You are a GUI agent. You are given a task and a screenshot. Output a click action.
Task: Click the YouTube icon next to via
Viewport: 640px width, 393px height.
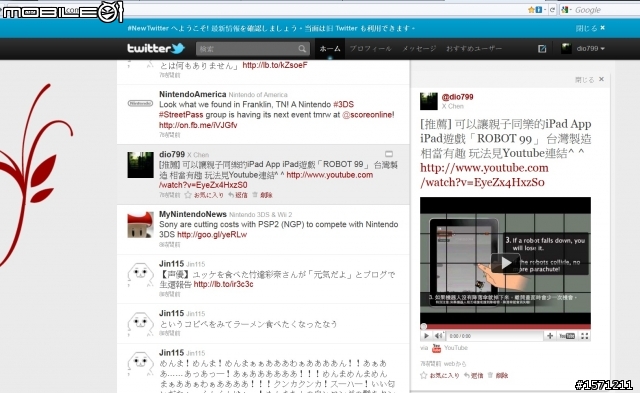(x=436, y=348)
